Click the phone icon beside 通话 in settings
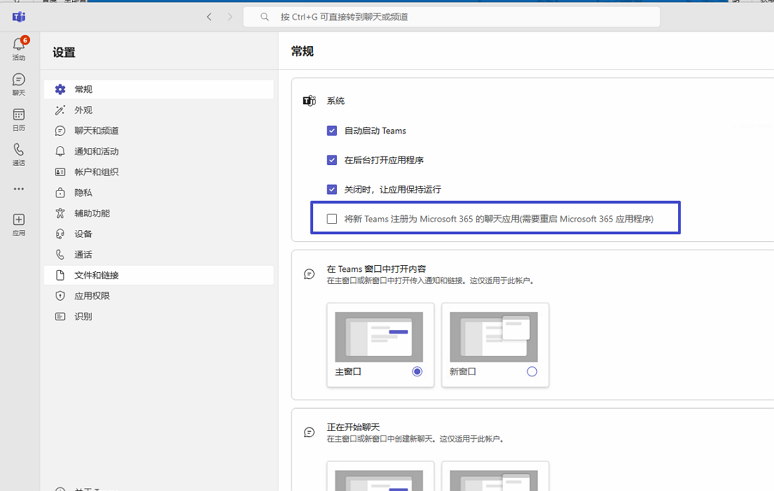774x491 pixels. (x=60, y=255)
